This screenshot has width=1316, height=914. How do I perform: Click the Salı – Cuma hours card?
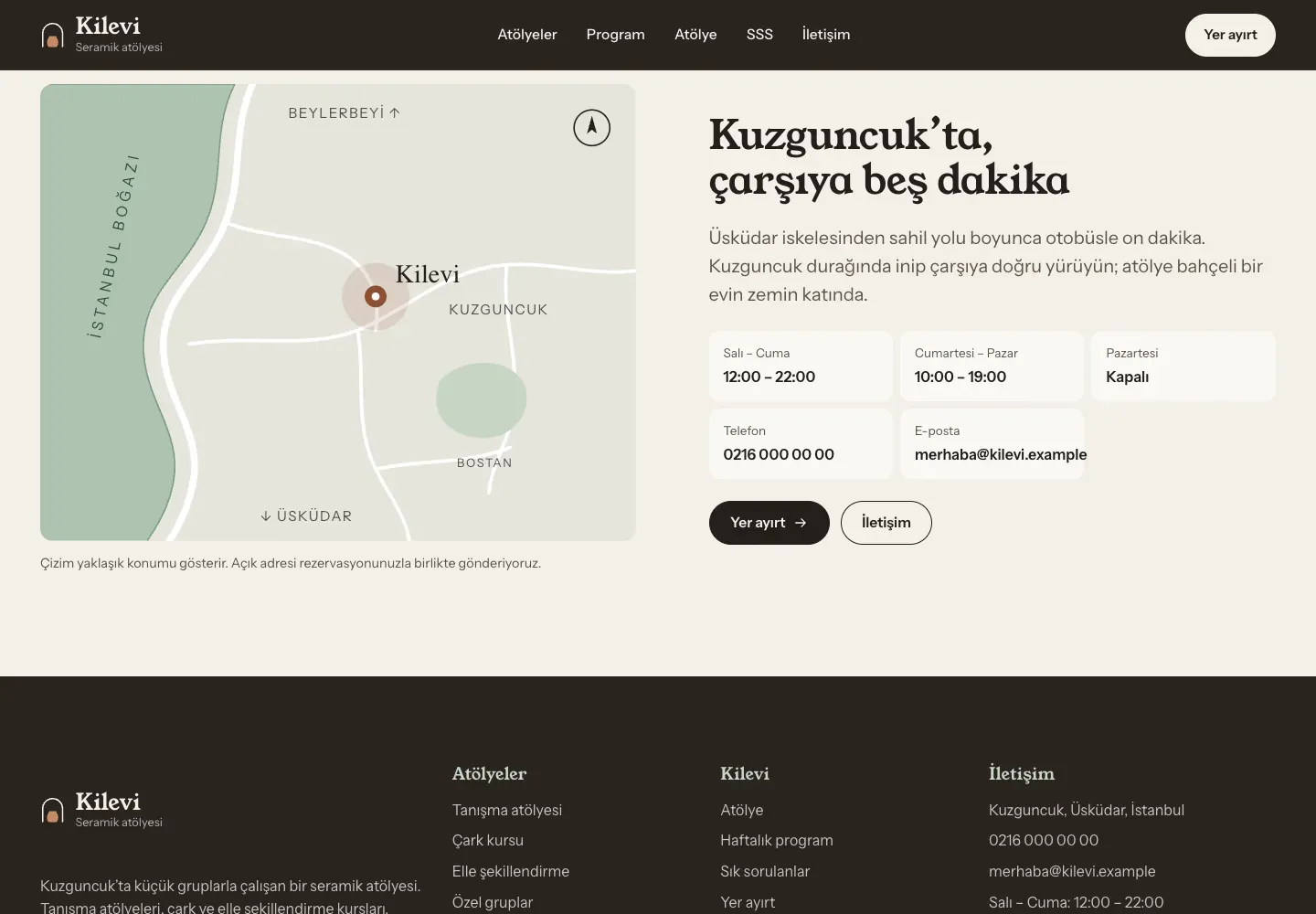click(801, 366)
